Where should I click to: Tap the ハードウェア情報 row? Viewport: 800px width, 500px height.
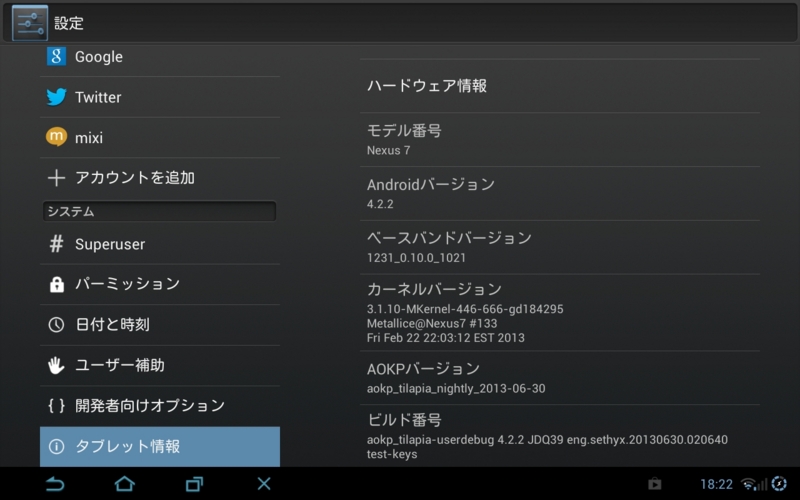(x=560, y=86)
